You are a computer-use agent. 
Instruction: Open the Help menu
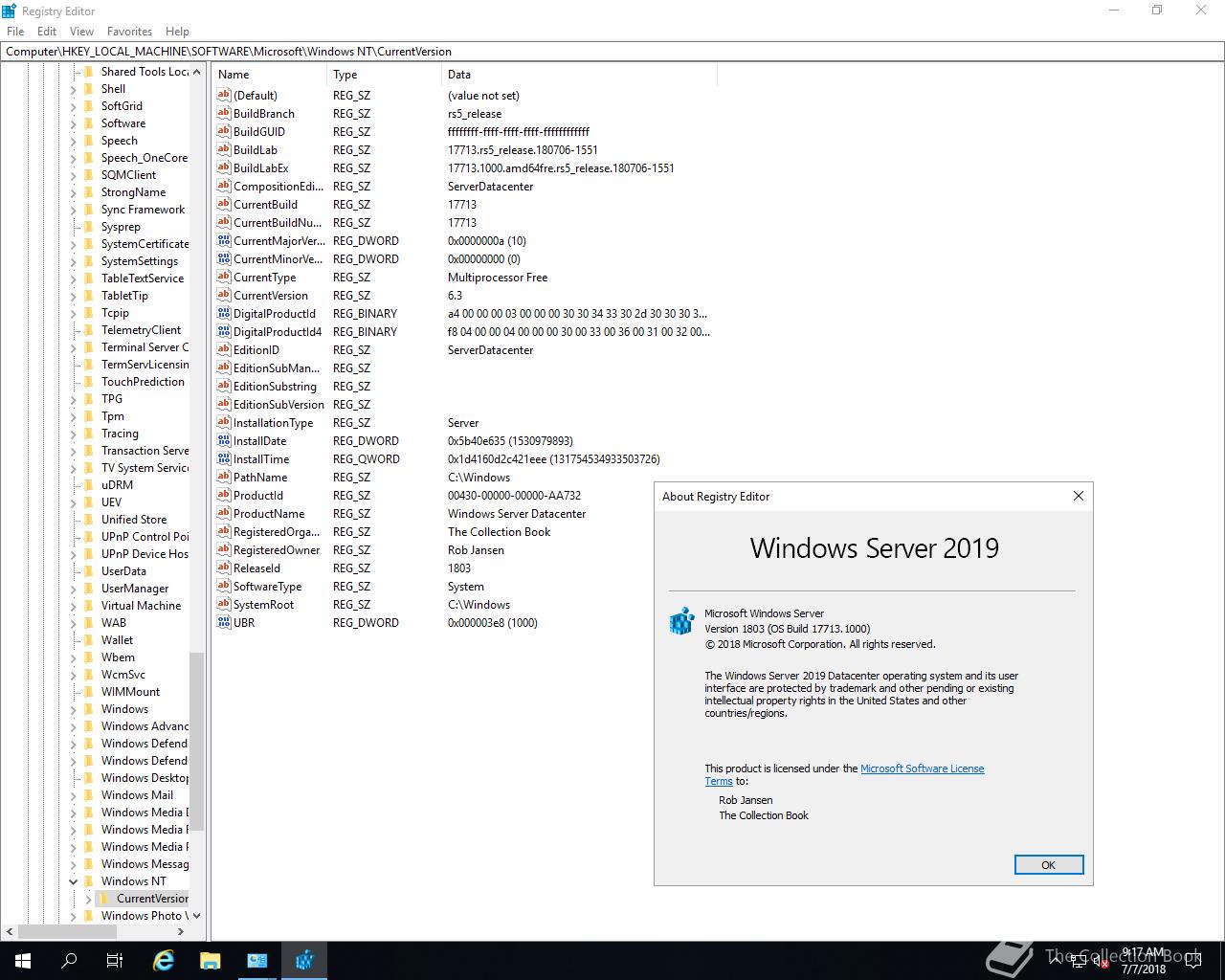coord(177,31)
